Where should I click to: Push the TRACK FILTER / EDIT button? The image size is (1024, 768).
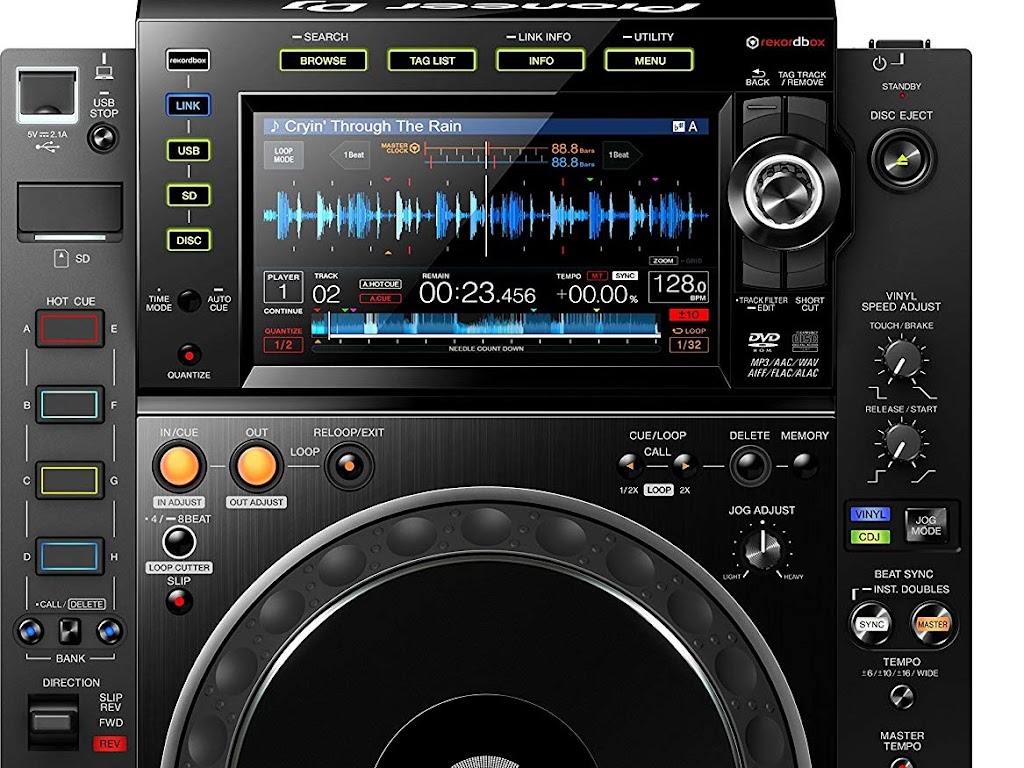(x=762, y=271)
